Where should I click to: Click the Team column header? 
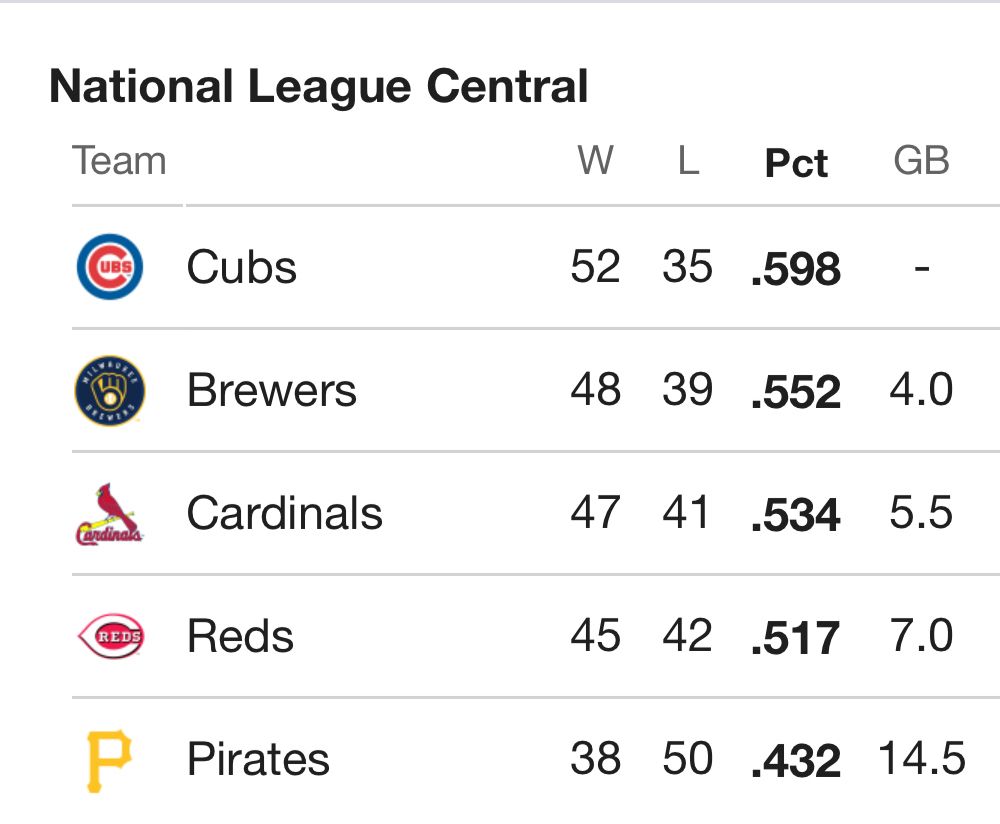point(119,160)
